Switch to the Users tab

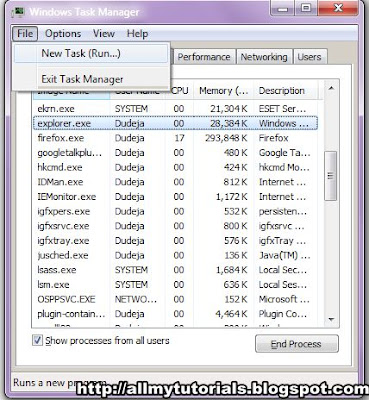pos(309,57)
